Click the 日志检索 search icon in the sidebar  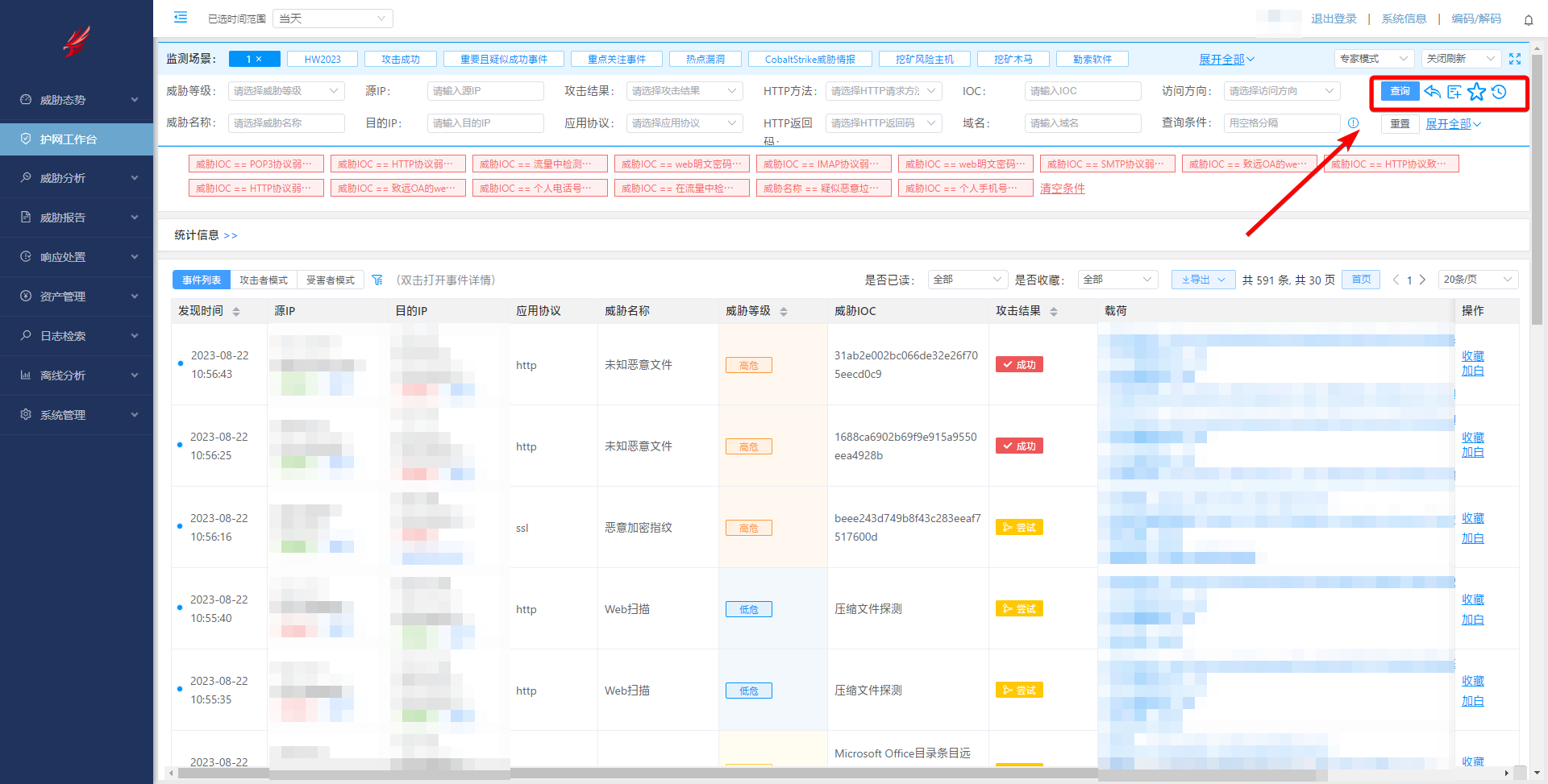coord(26,335)
